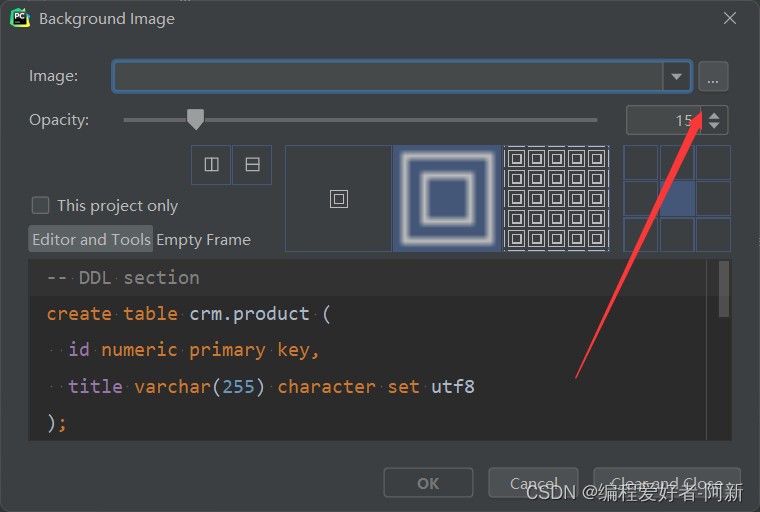Toggle the vertical mirror flip icon
760x512 pixels.
tap(211, 165)
